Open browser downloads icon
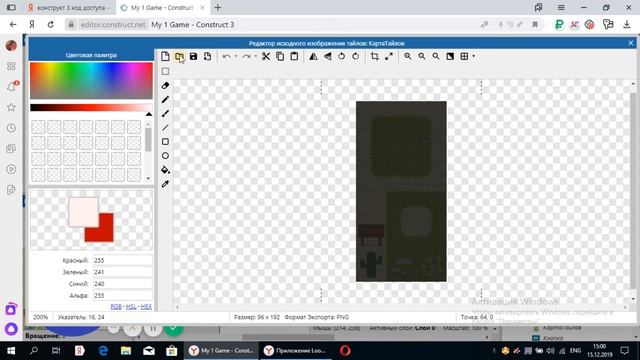The height and width of the screenshot is (360, 640). pyautogui.click(x=627, y=25)
